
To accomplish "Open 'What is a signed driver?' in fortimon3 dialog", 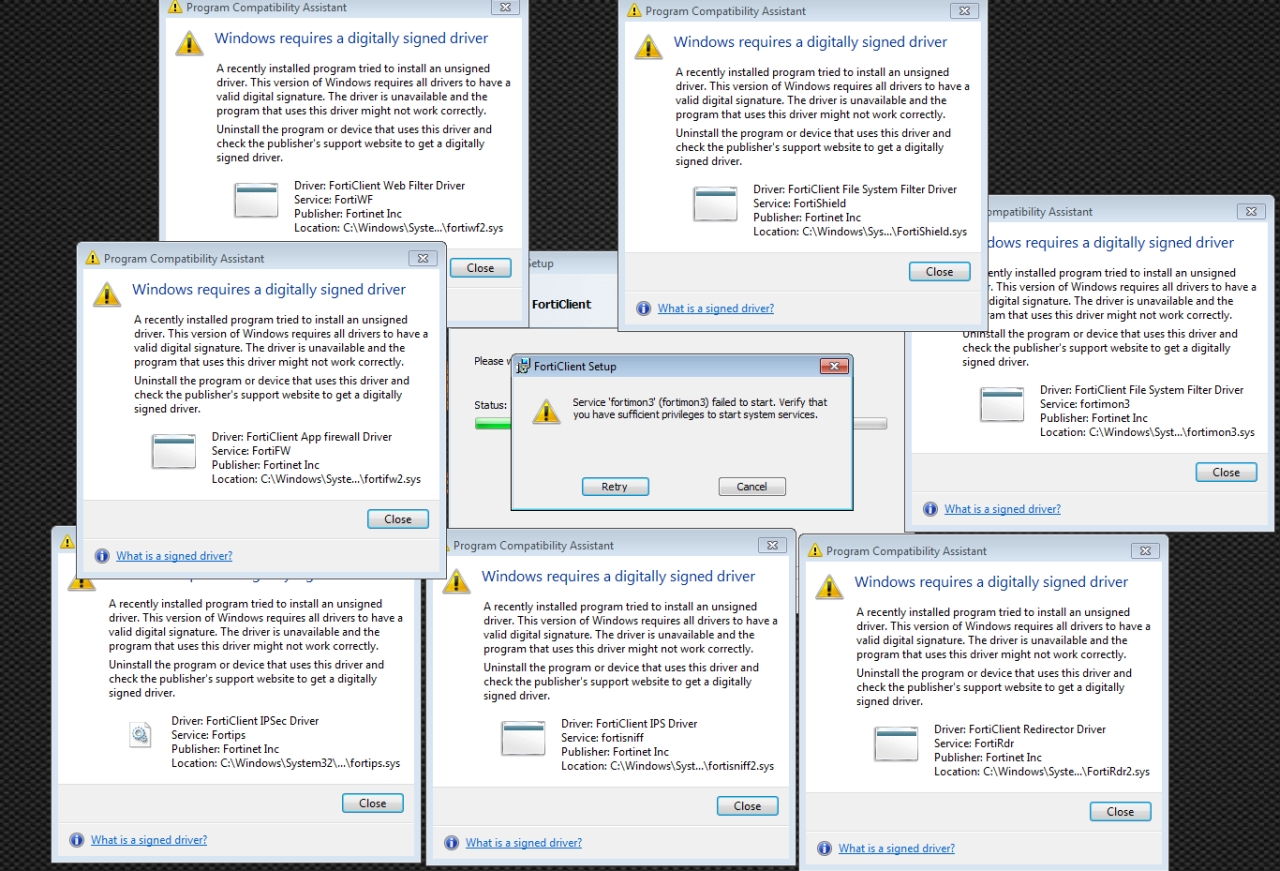I will point(1003,510).
